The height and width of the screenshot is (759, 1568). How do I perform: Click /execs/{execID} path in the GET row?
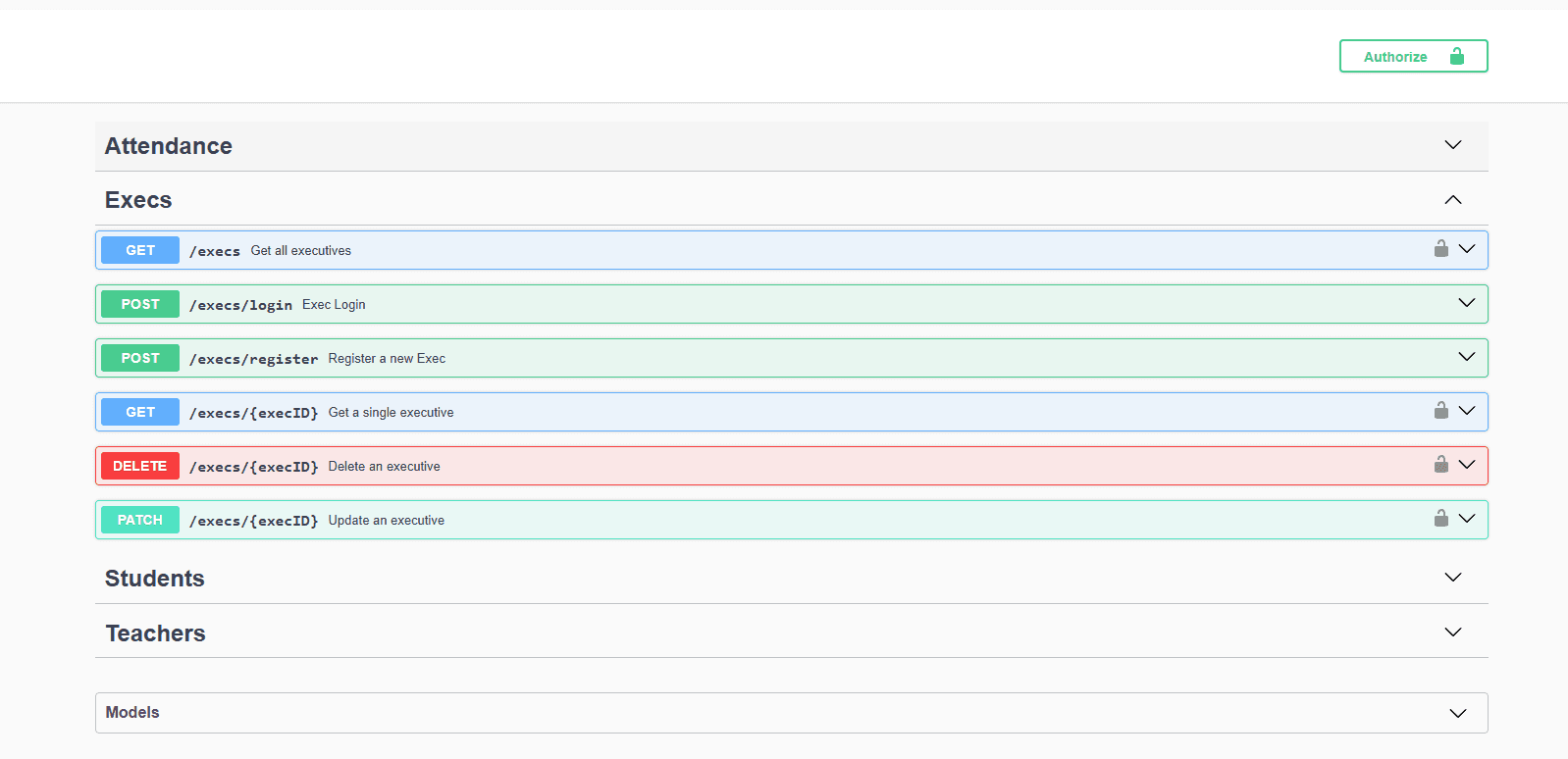(254, 413)
